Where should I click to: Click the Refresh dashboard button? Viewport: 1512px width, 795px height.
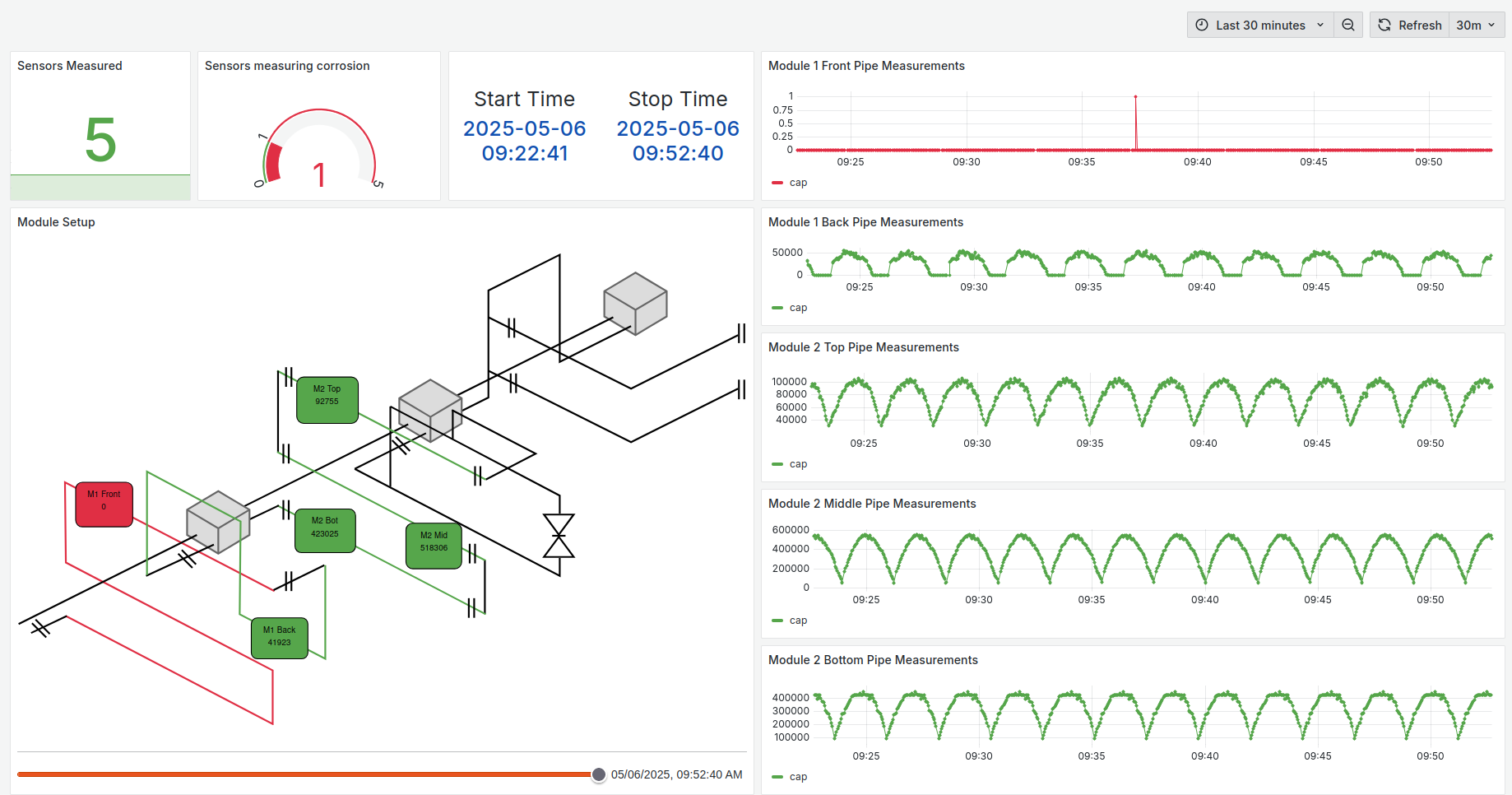(x=1410, y=25)
